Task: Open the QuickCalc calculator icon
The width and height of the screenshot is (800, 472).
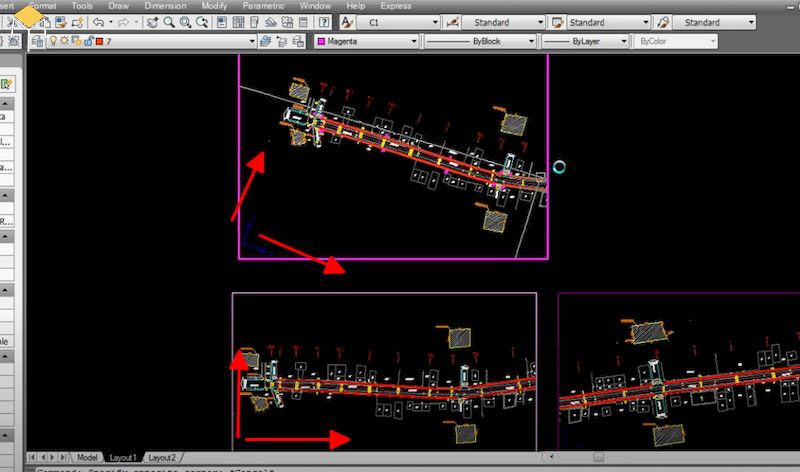Action: [303, 22]
